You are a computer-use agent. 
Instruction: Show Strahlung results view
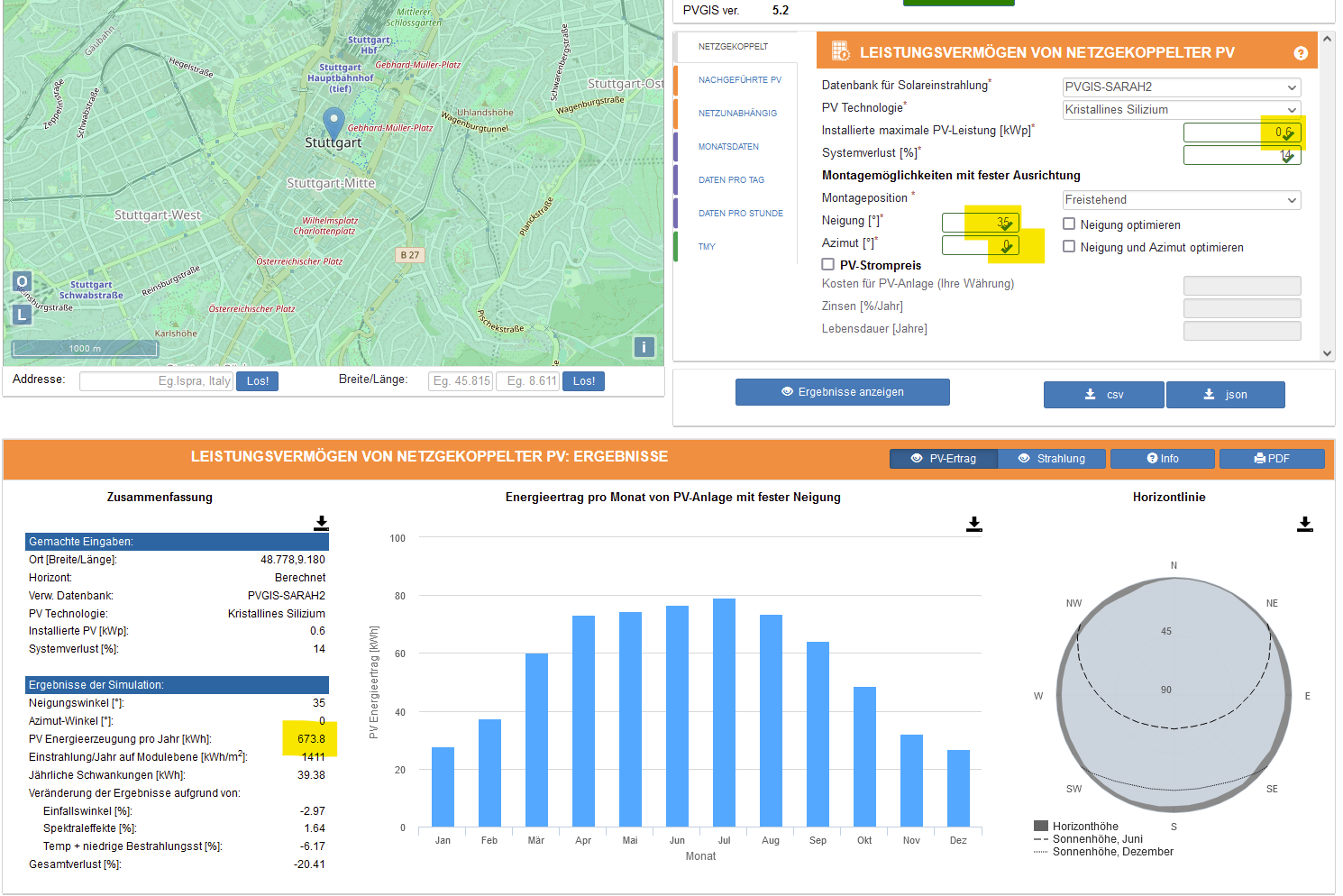click(x=1052, y=459)
